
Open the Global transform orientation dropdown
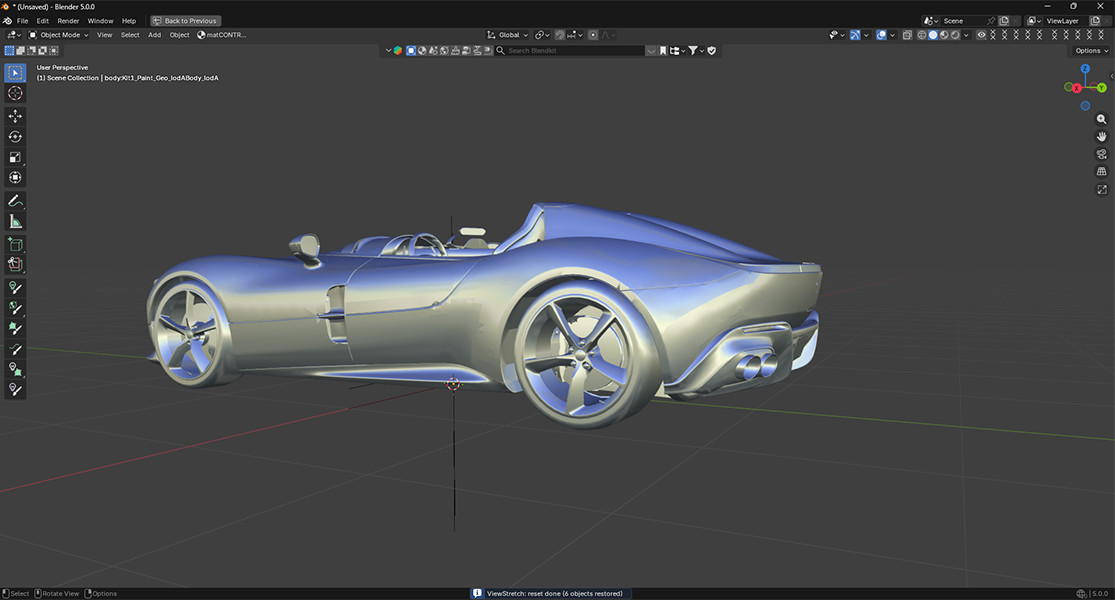[508, 35]
